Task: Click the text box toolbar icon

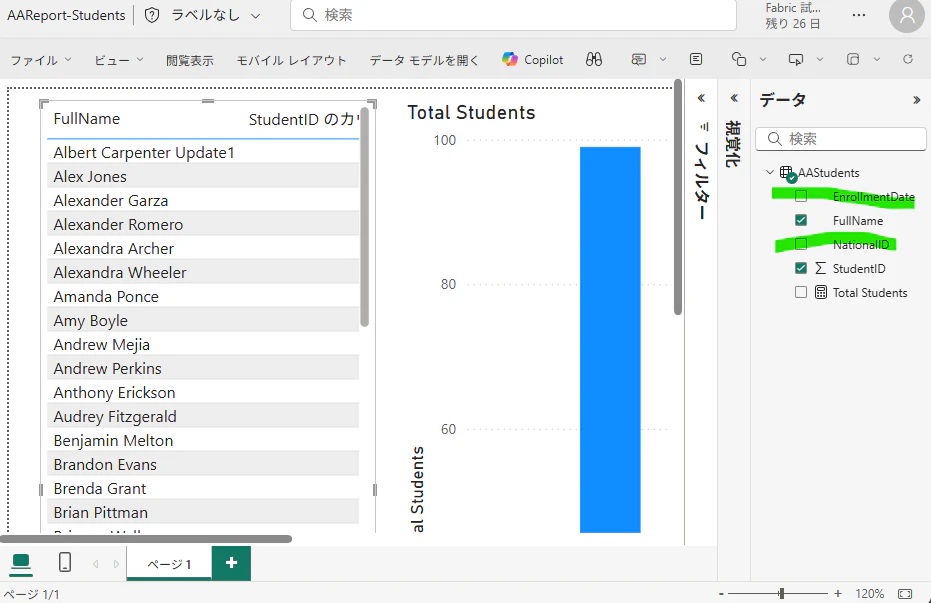Action: click(x=696, y=59)
